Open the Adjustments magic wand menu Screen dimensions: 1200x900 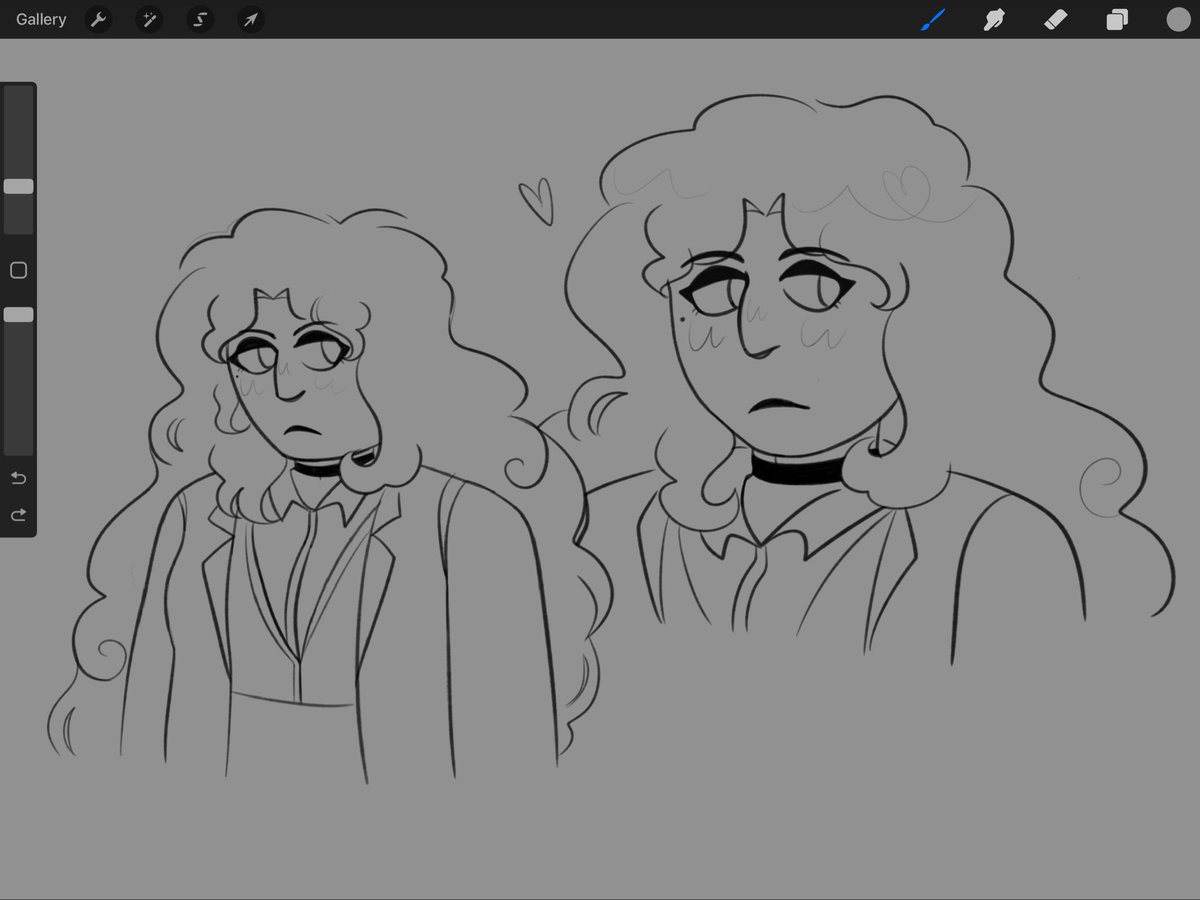[149, 19]
